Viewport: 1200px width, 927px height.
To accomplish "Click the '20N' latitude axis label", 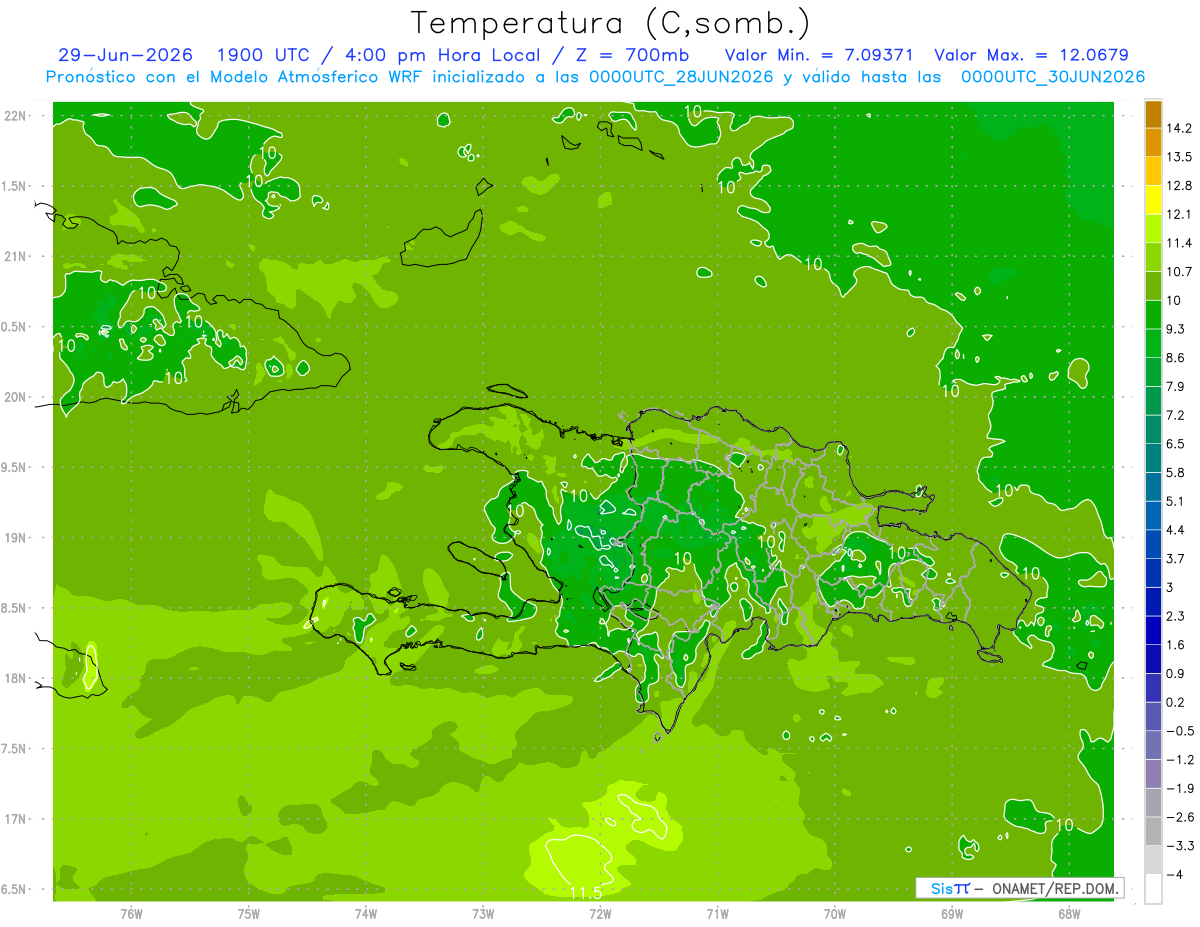I will click(15, 397).
